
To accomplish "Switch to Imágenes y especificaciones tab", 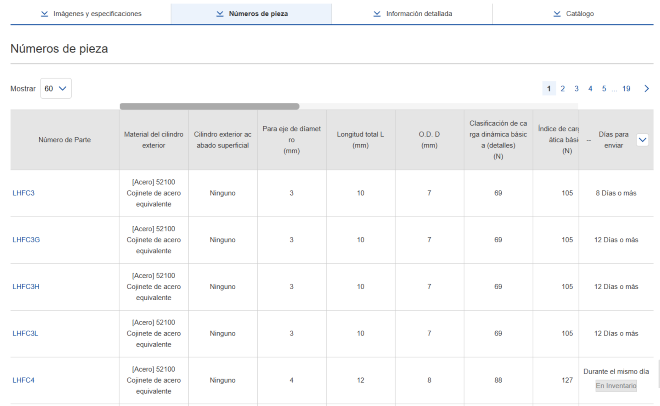I will point(91,14).
